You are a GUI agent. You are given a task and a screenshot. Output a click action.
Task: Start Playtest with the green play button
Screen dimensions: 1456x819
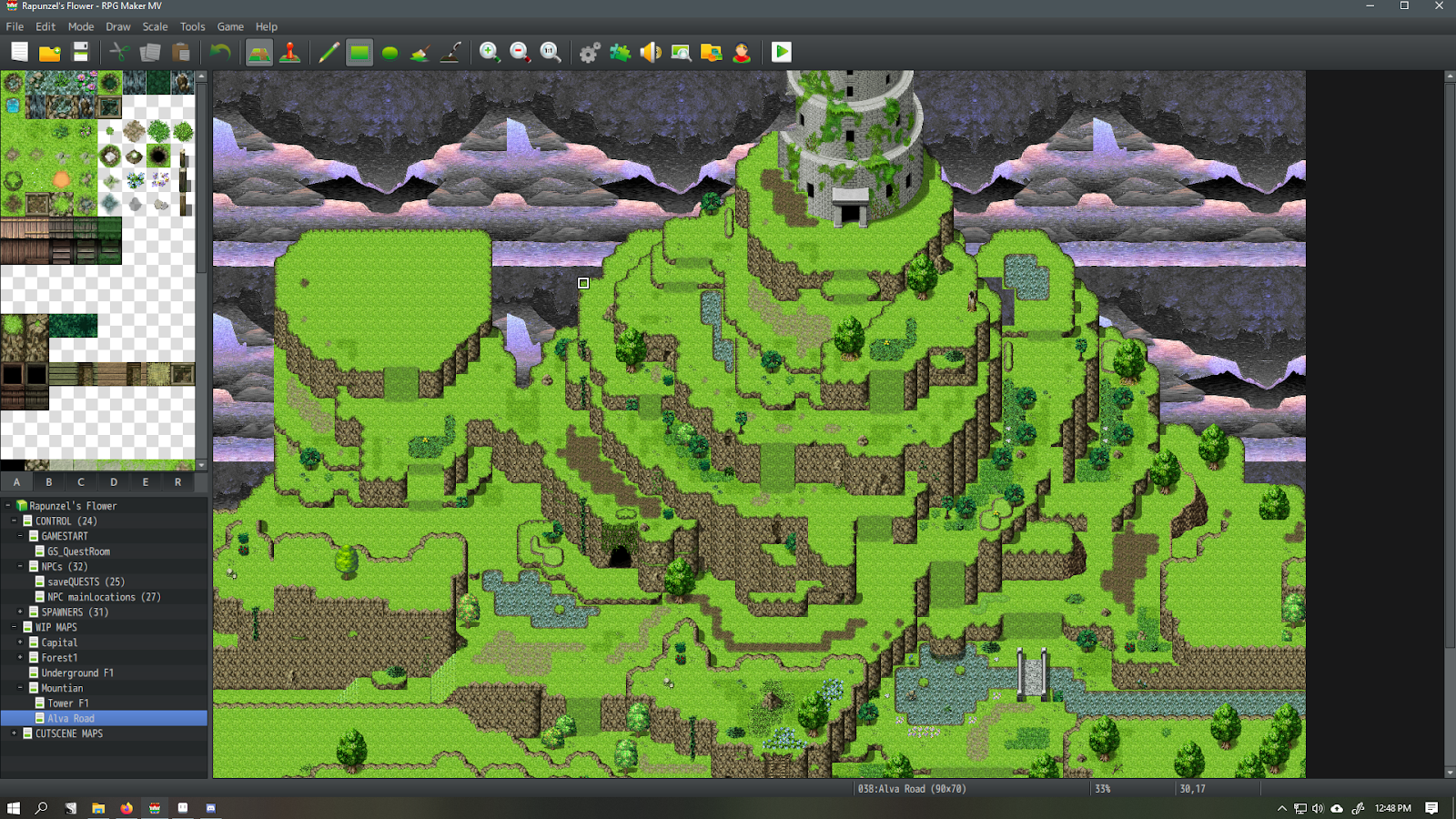point(782,52)
